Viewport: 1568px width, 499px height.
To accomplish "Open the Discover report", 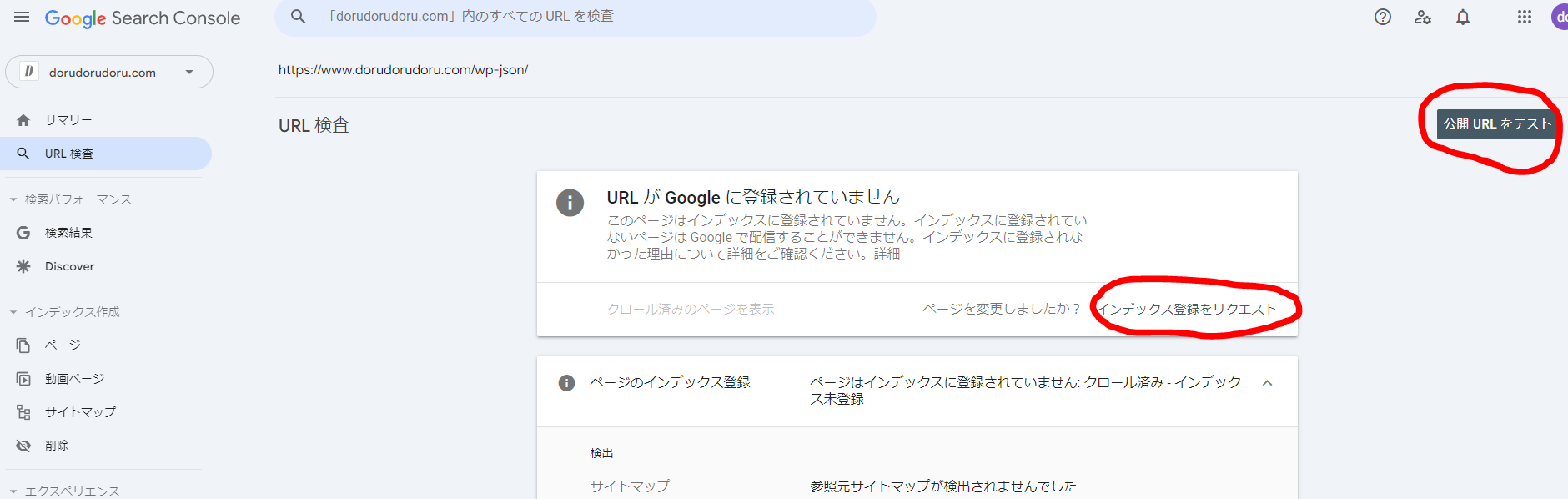I will click(x=69, y=266).
